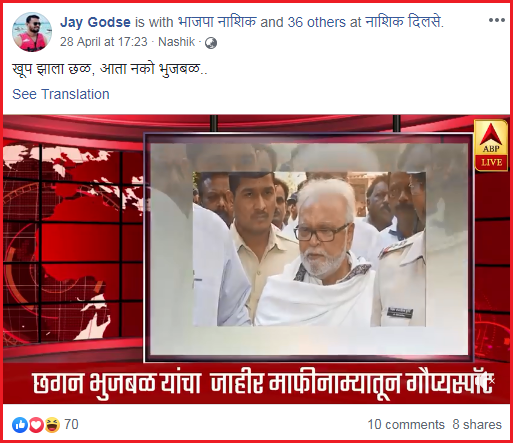Open the भाजपा नाशिक tagged page

217,22
